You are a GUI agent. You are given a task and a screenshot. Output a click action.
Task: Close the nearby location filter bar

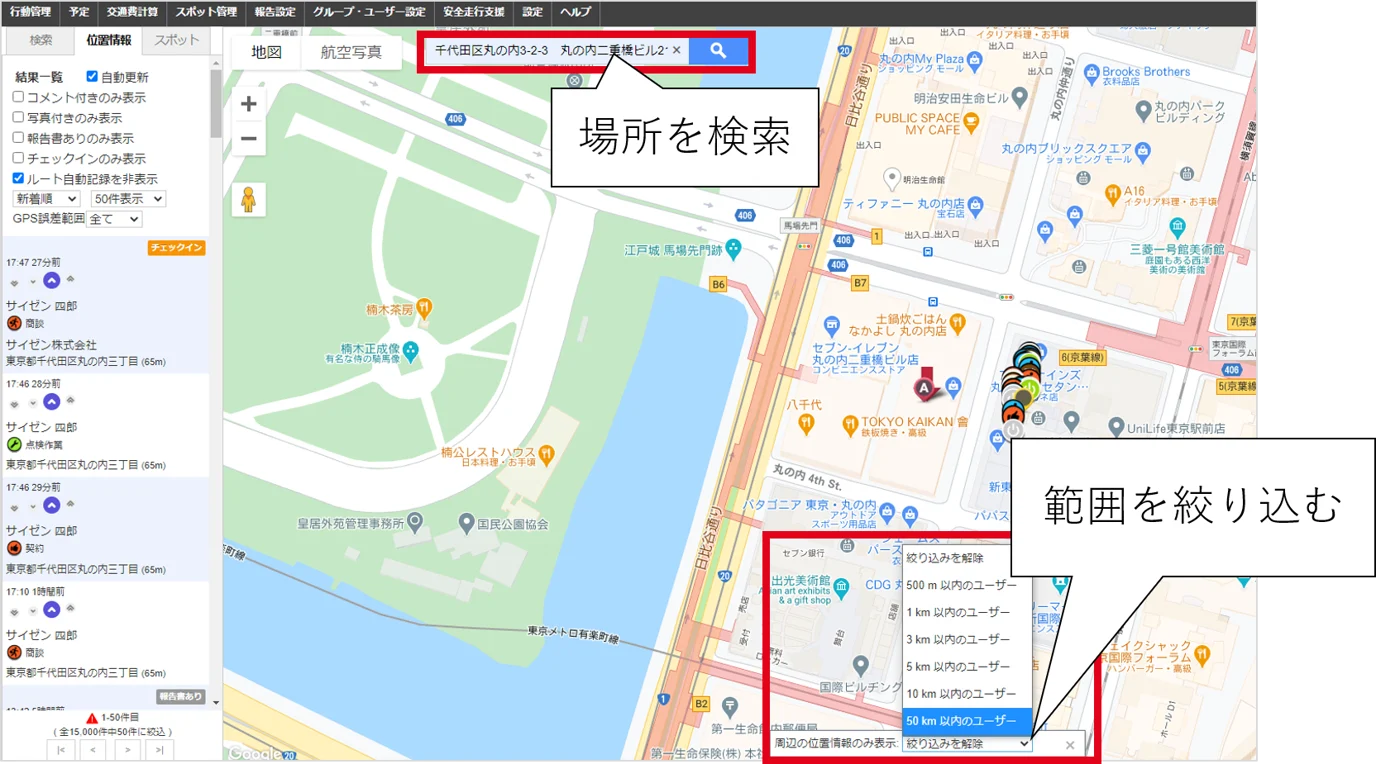[x=1070, y=745]
